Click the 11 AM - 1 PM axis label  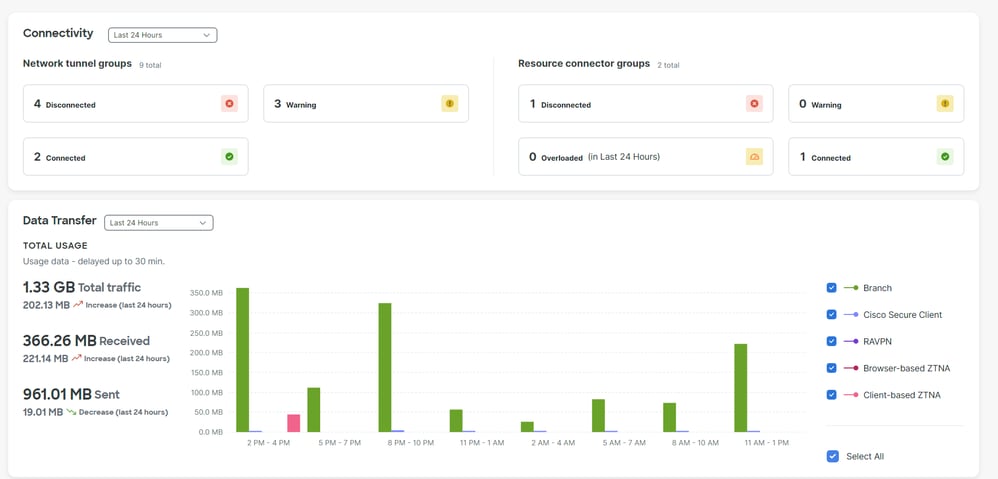766,443
